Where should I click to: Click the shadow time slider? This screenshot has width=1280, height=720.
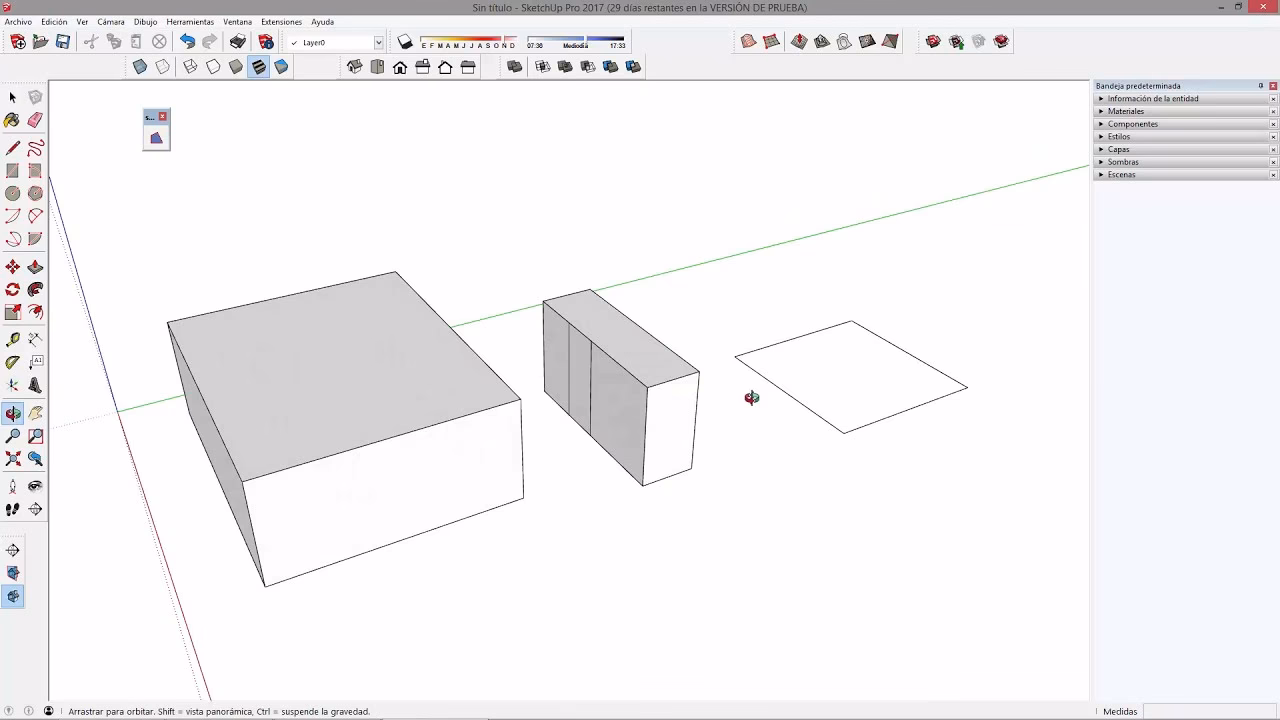(x=586, y=39)
